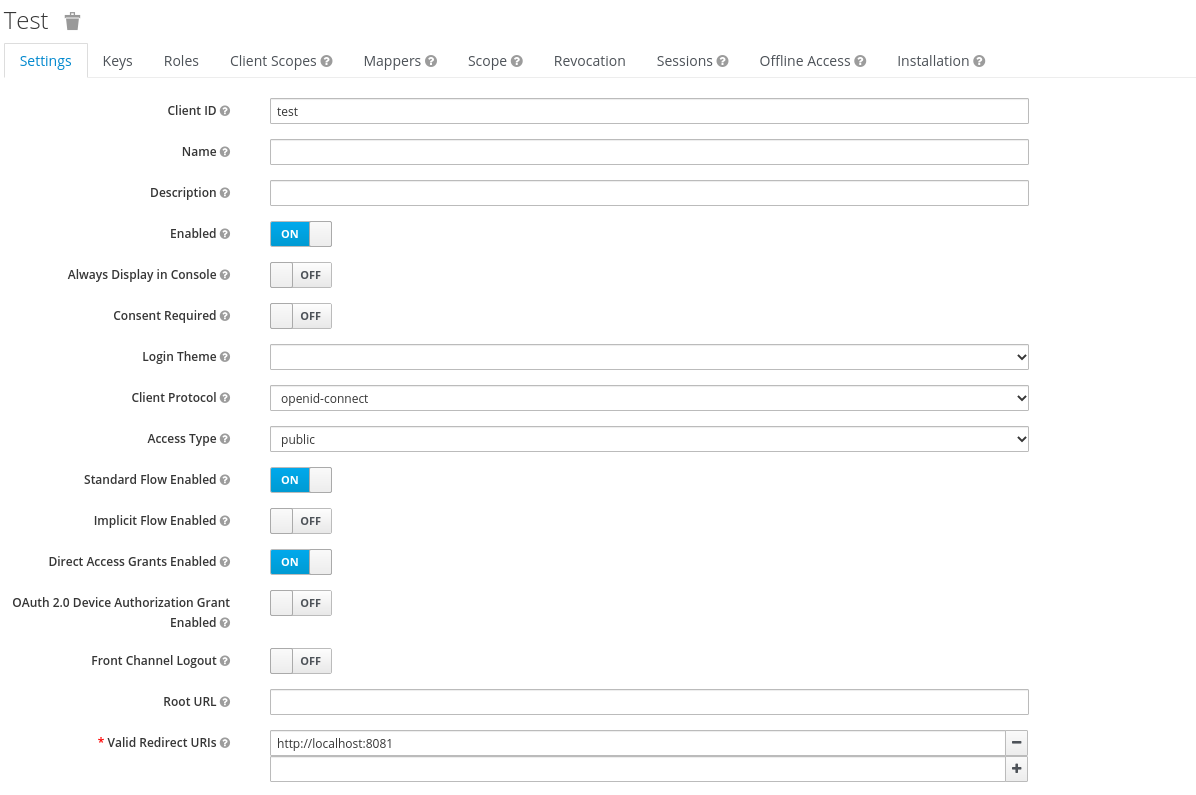
Task: Click the help icon beside Client ID
Action: pos(225,111)
